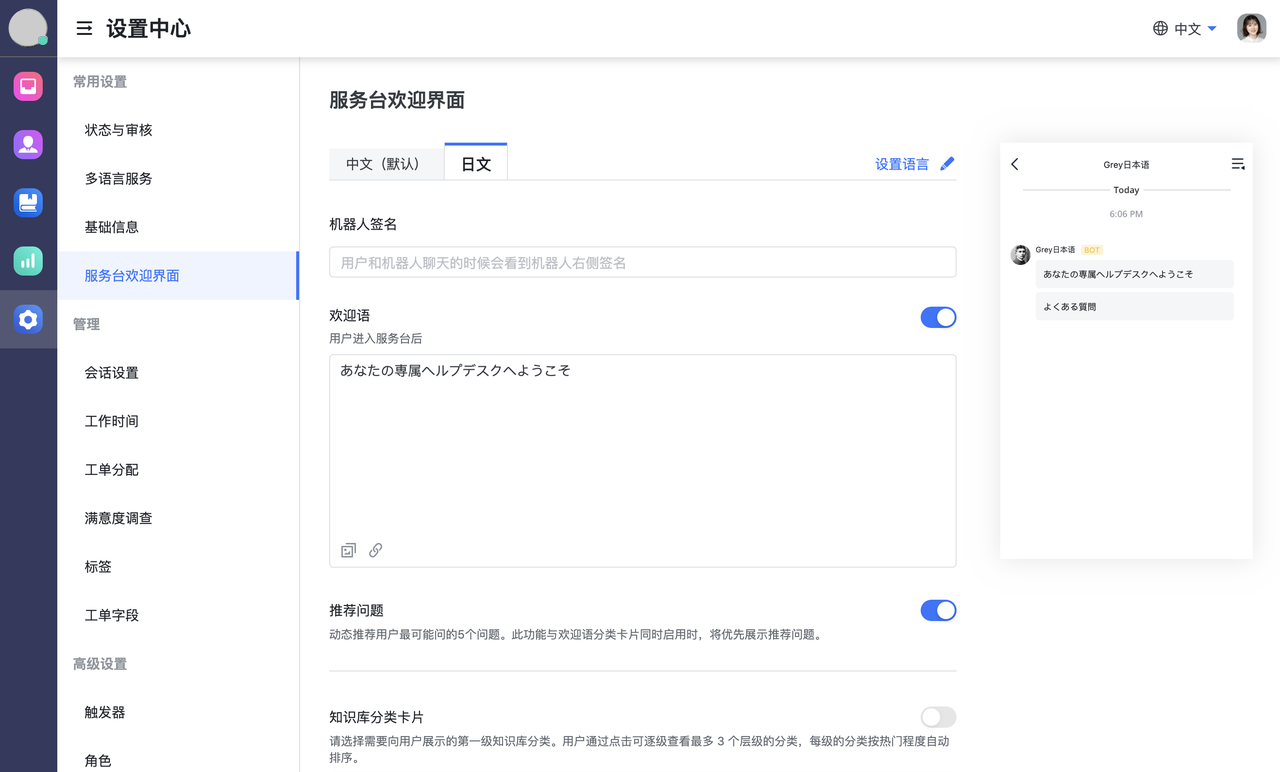Click the 机器人签名 input field

click(x=642, y=261)
